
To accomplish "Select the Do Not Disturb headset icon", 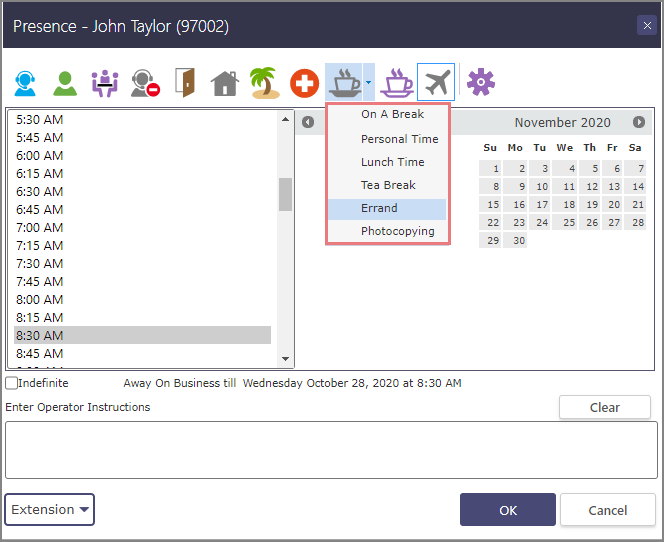I will click(145, 83).
